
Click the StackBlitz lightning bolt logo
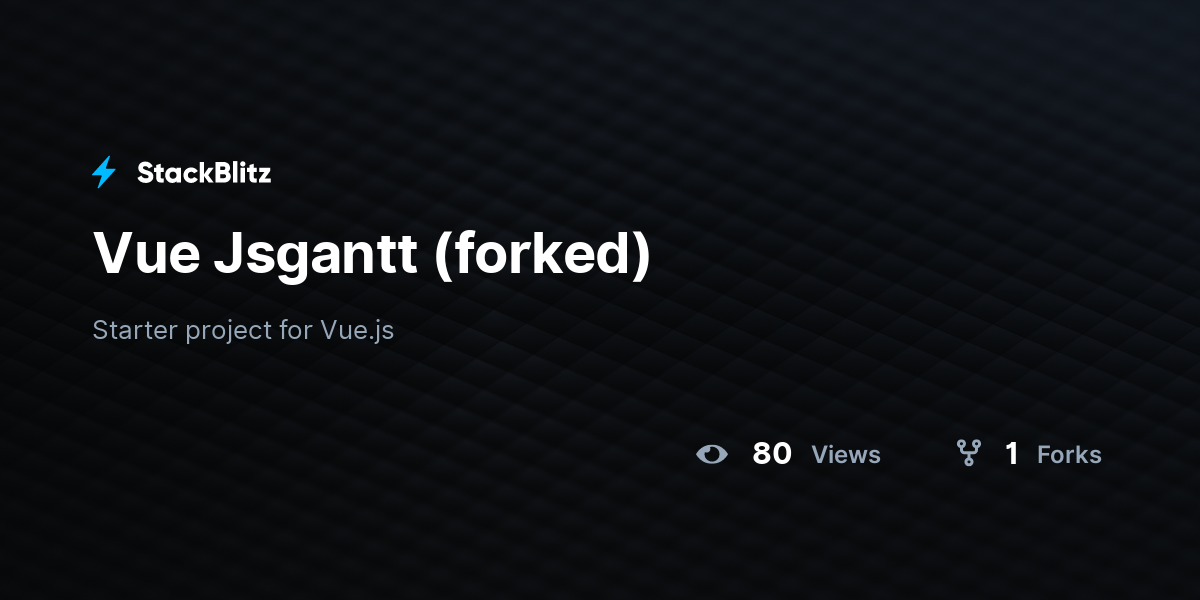pyautogui.click(x=104, y=172)
